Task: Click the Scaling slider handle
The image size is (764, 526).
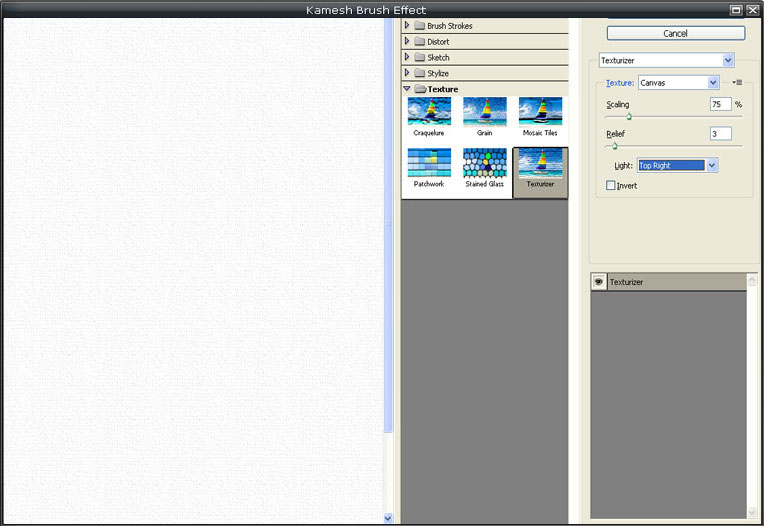Action: click(629, 116)
